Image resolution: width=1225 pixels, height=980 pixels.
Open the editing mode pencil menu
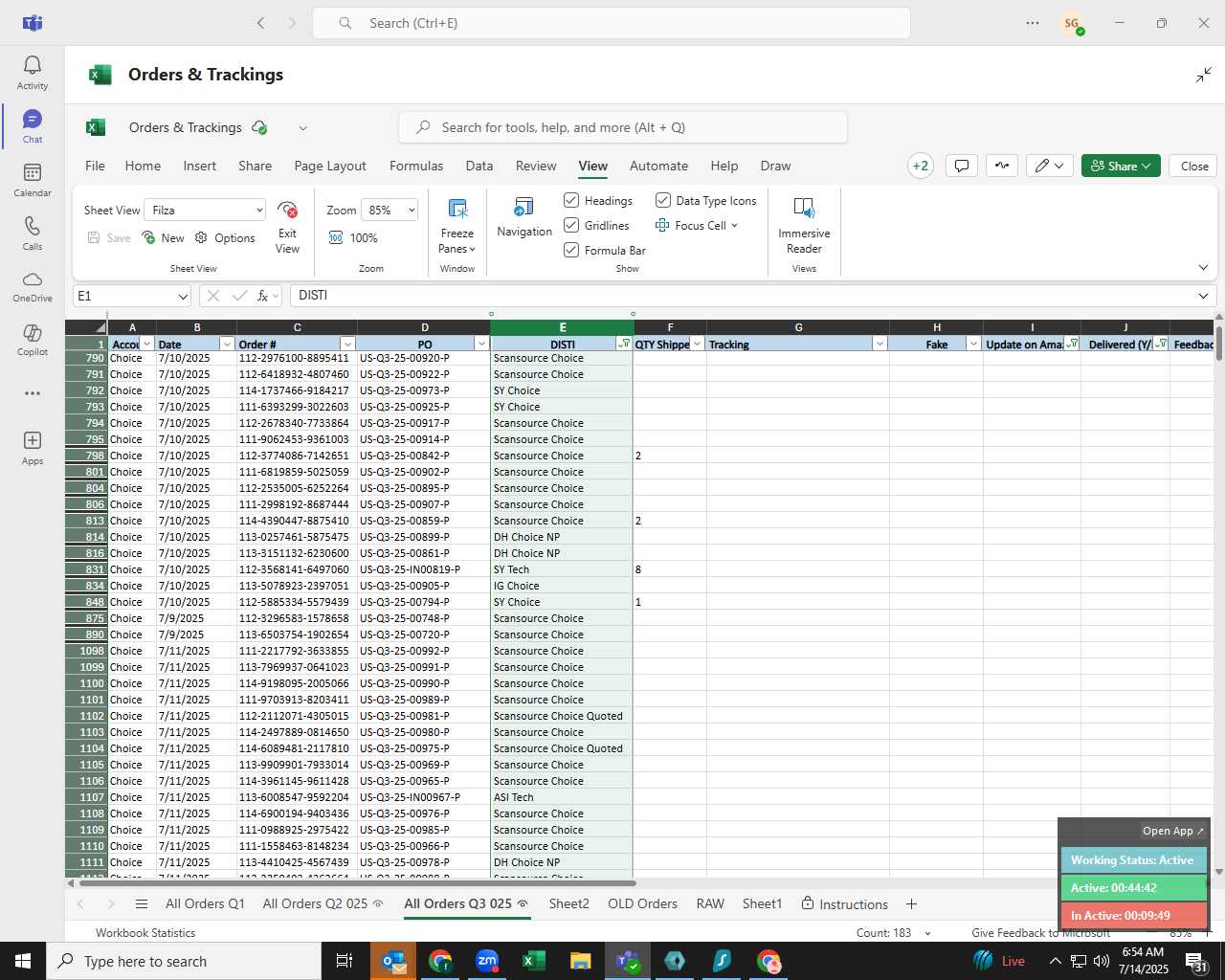pyautogui.click(x=1050, y=166)
